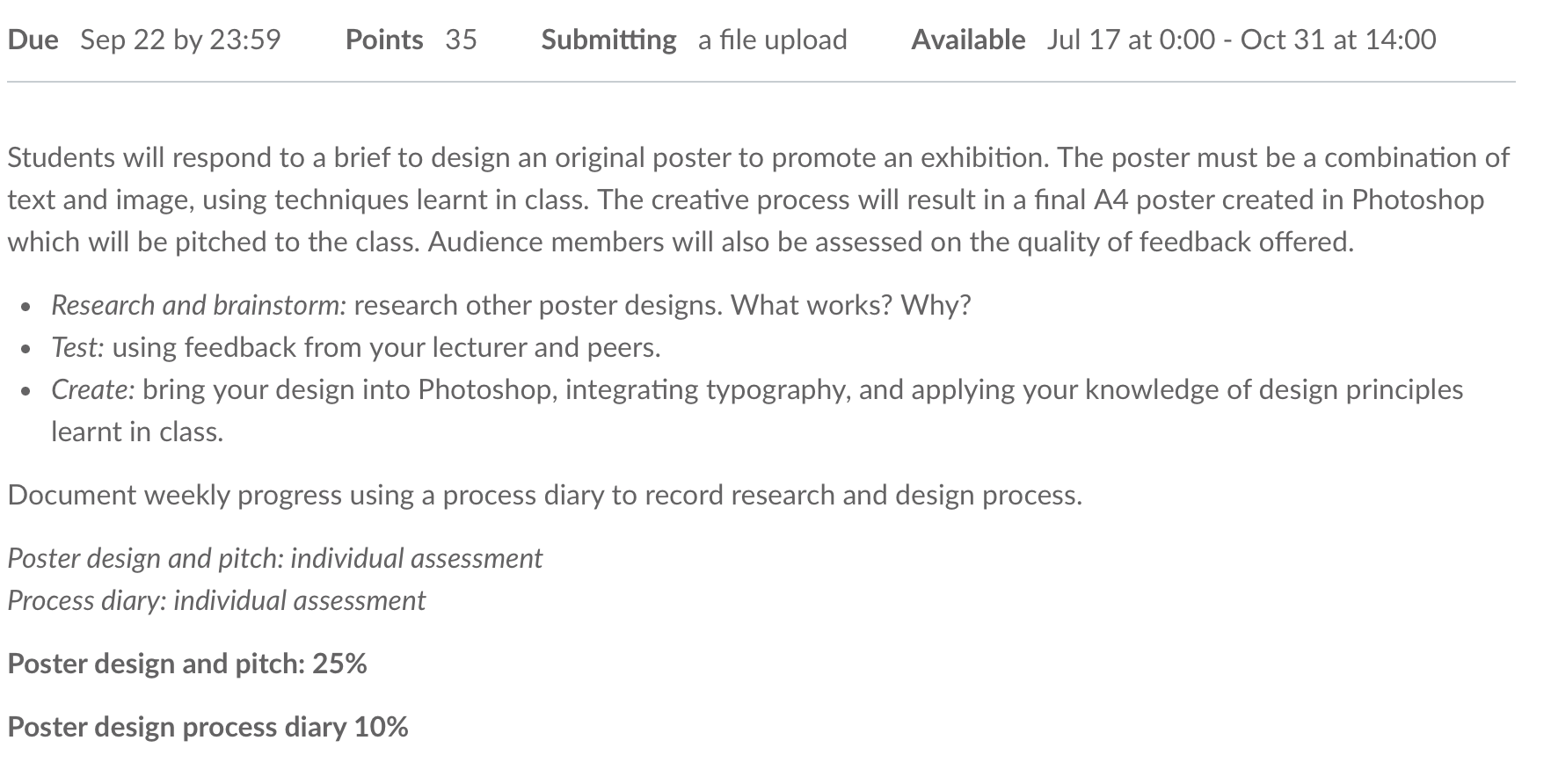Viewport: 1551px width, 784px height.
Task: Click the 'Submitting' label
Action: (x=608, y=40)
